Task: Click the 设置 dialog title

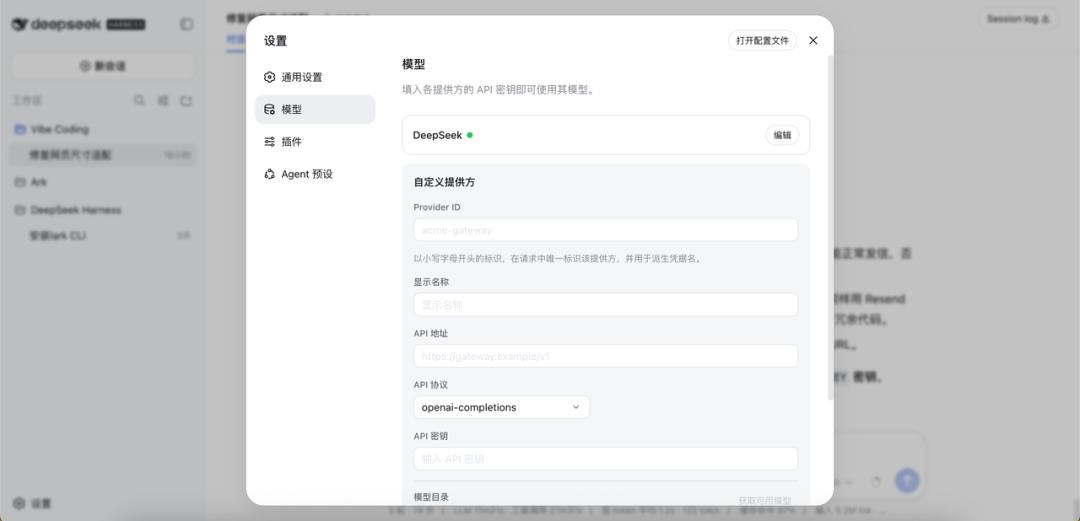Action: 276,41
